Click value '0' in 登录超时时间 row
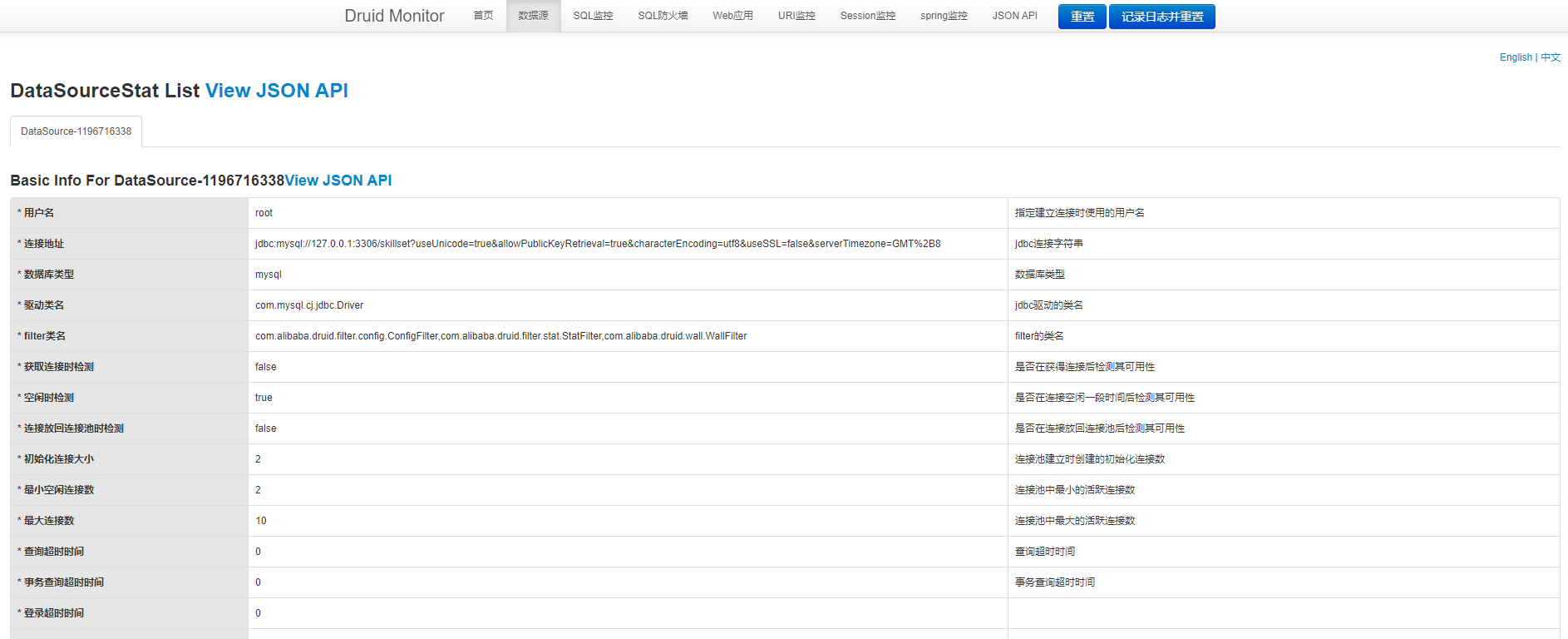This screenshot has width=1568, height=639. (x=258, y=613)
